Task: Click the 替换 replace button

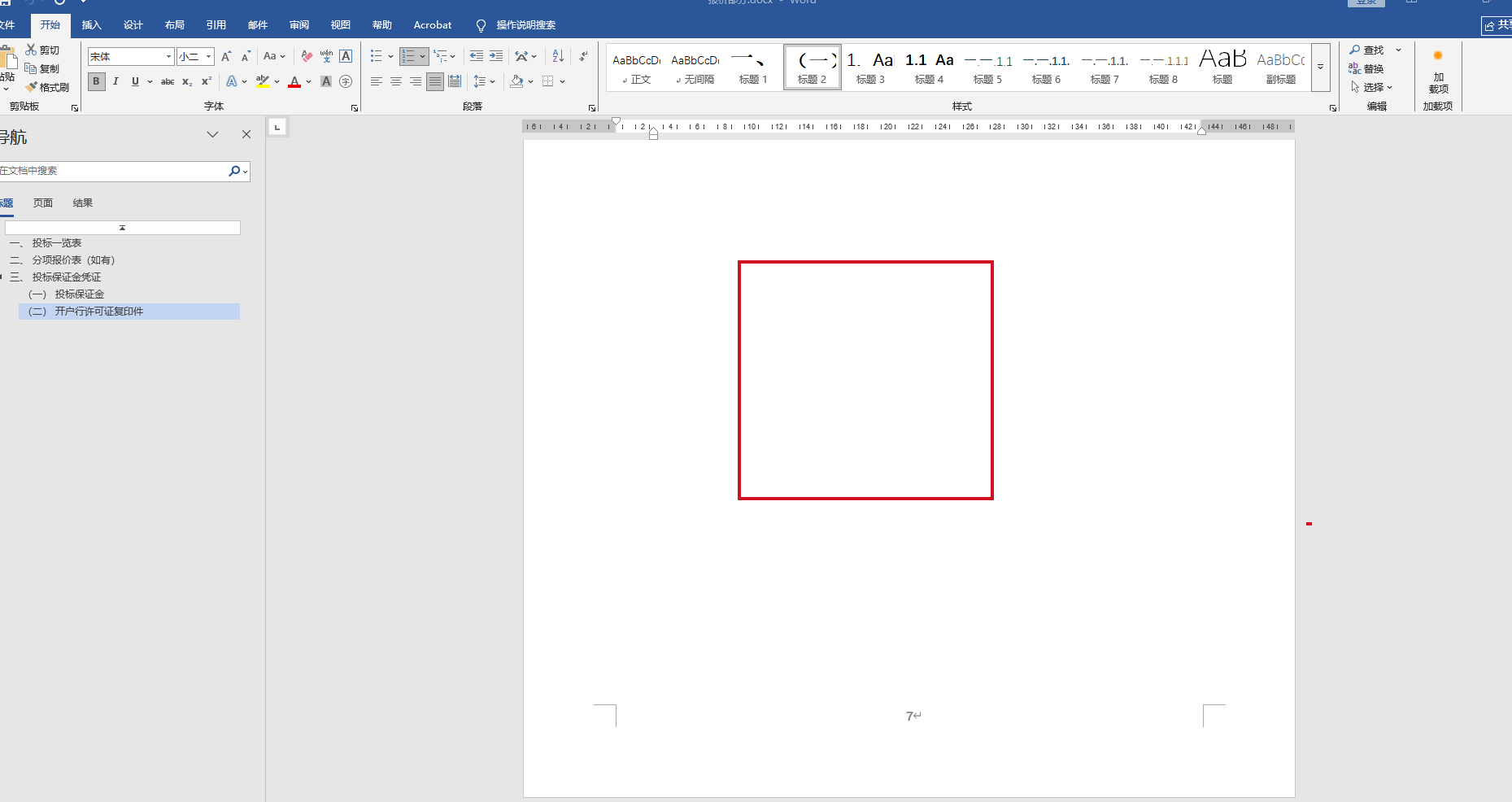Action: [x=1366, y=68]
